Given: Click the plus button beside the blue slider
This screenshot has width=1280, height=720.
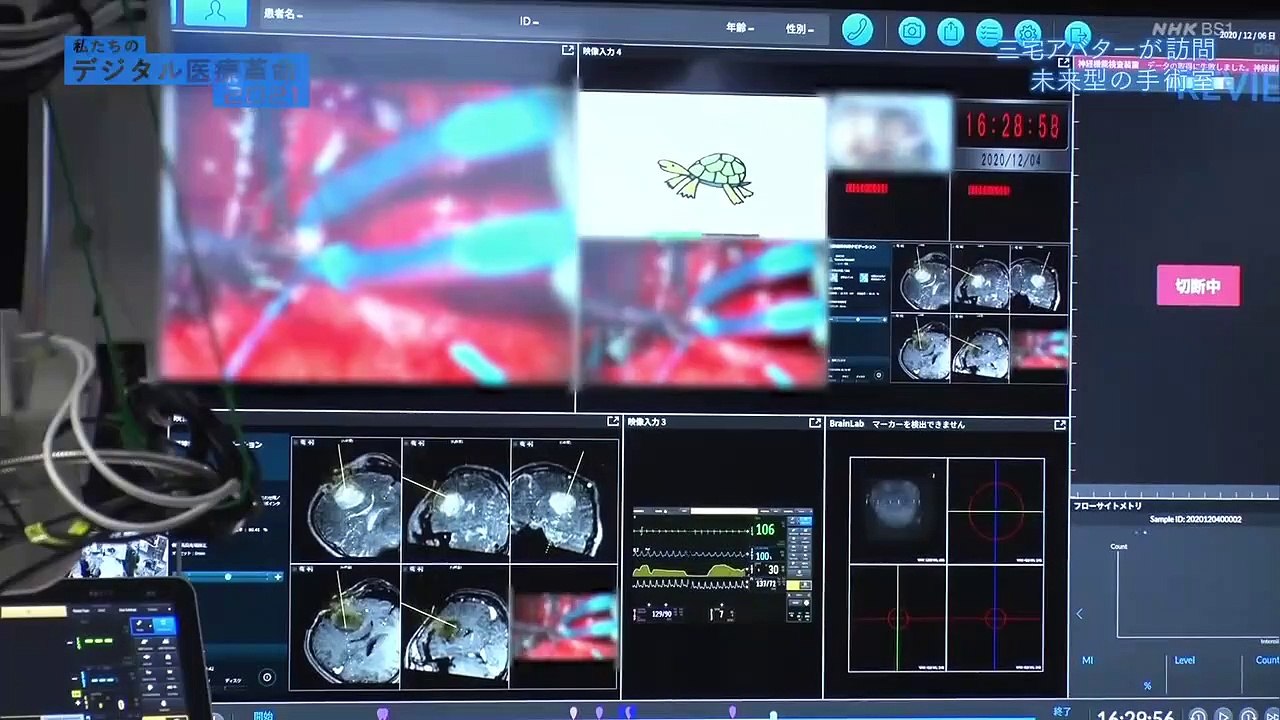Looking at the screenshot, I should 278,577.
